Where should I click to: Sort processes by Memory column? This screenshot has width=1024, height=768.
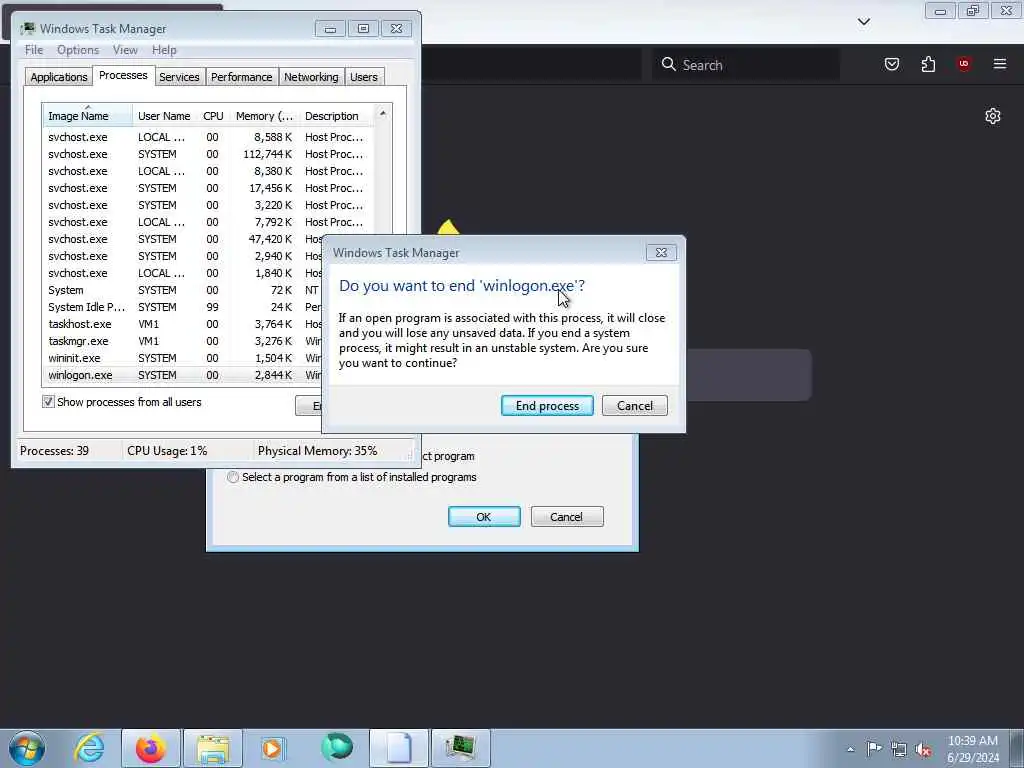pos(264,116)
